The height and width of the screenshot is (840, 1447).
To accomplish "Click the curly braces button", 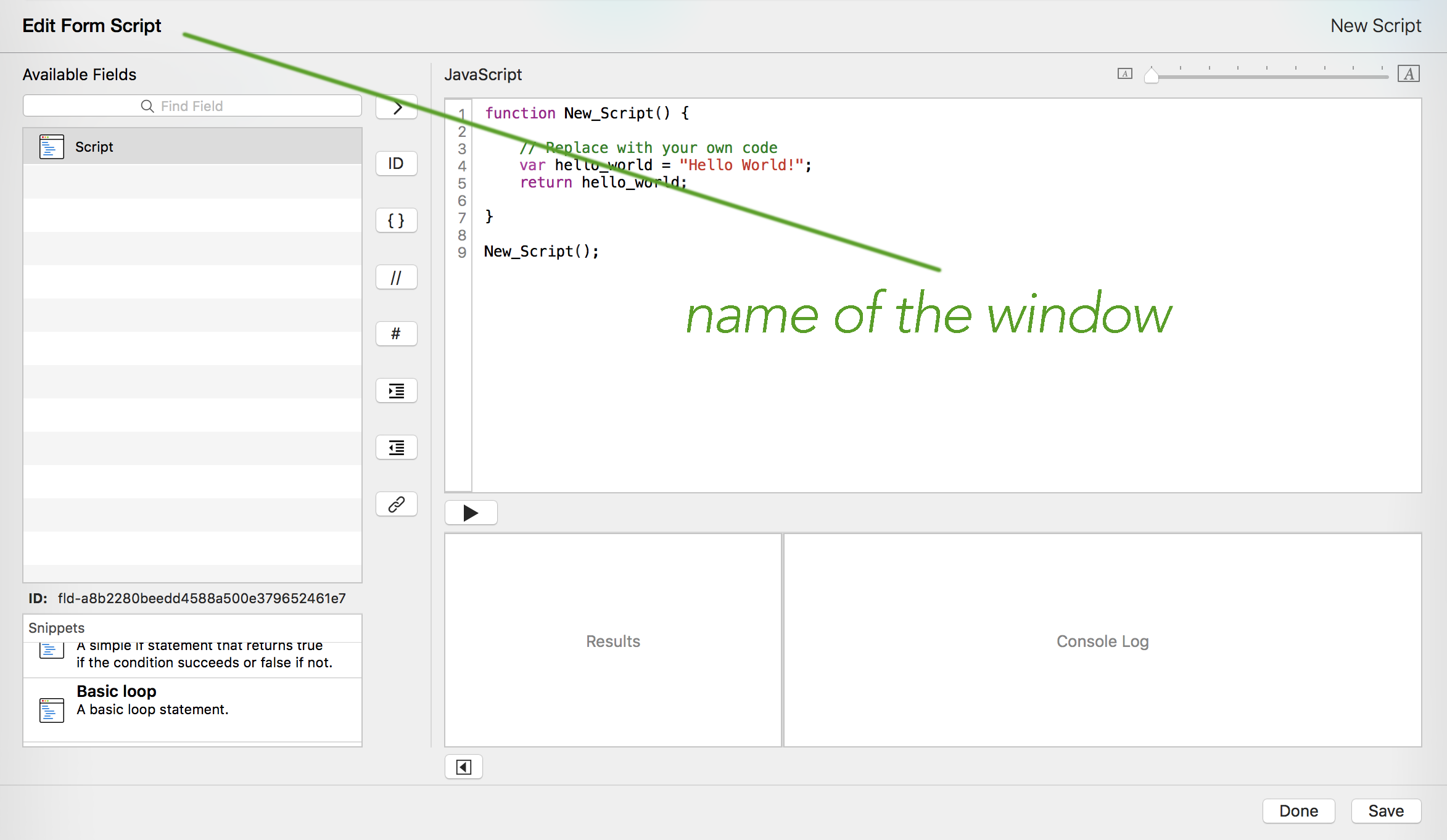I will click(397, 220).
